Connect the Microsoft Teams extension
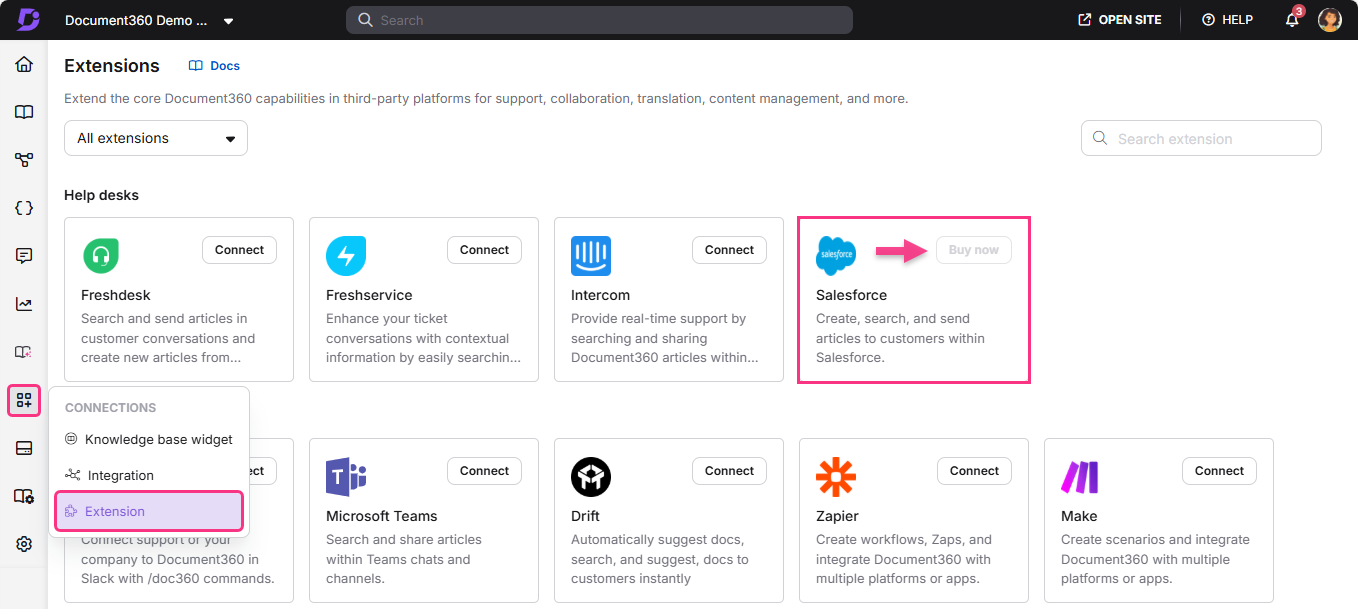This screenshot has width=1358, height=609. pyautogui.click(x=485, y=471)
